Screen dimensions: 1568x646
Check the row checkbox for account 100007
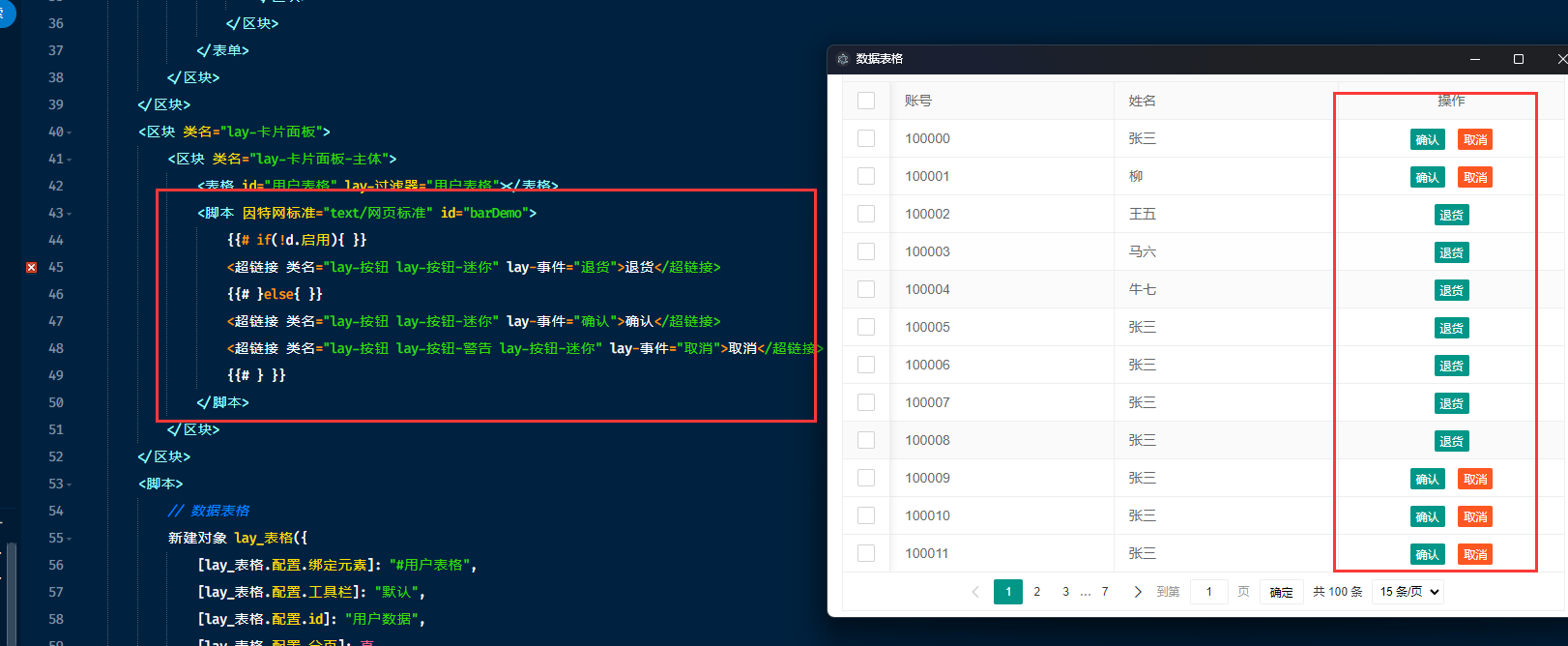click(x=866, y=402)
